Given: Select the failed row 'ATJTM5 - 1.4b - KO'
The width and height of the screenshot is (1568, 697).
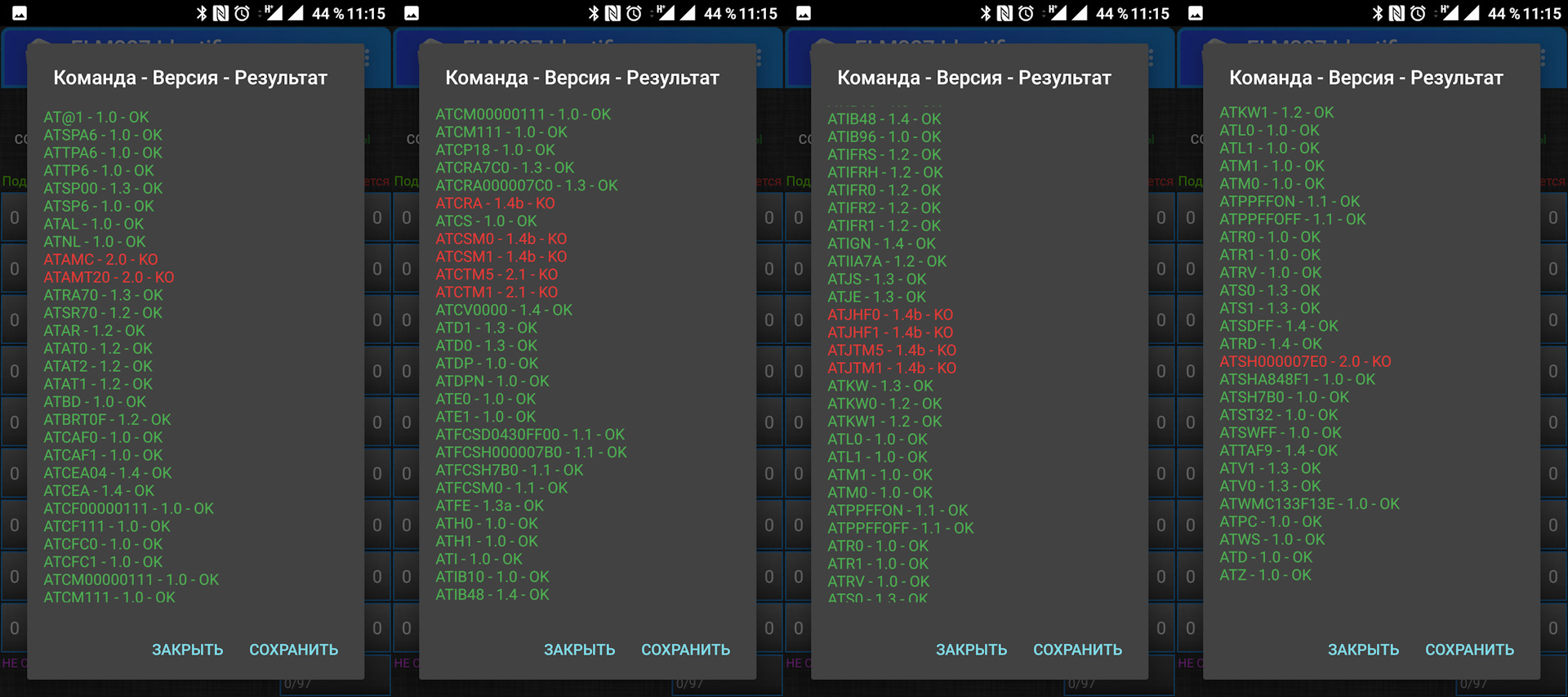Looking at the screenshot, I should (892, 350).
